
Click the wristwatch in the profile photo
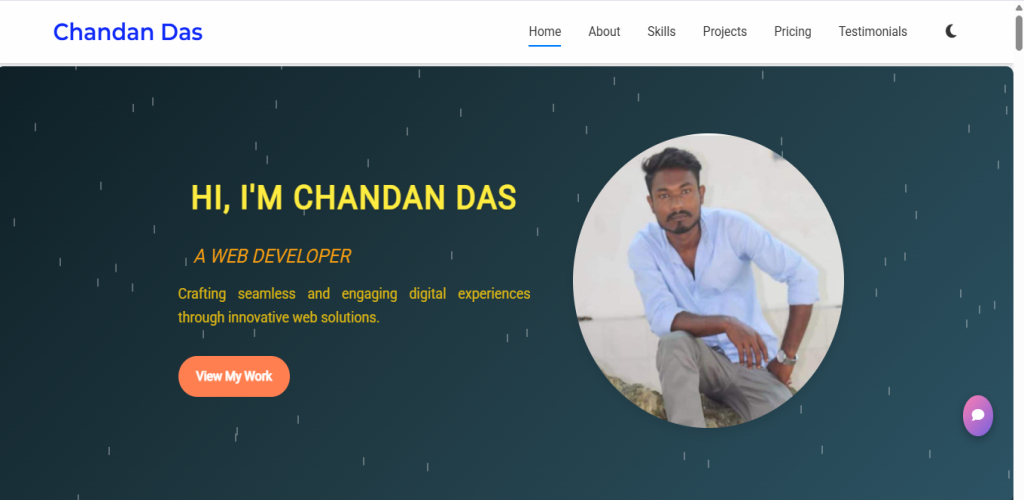(786, 357)
